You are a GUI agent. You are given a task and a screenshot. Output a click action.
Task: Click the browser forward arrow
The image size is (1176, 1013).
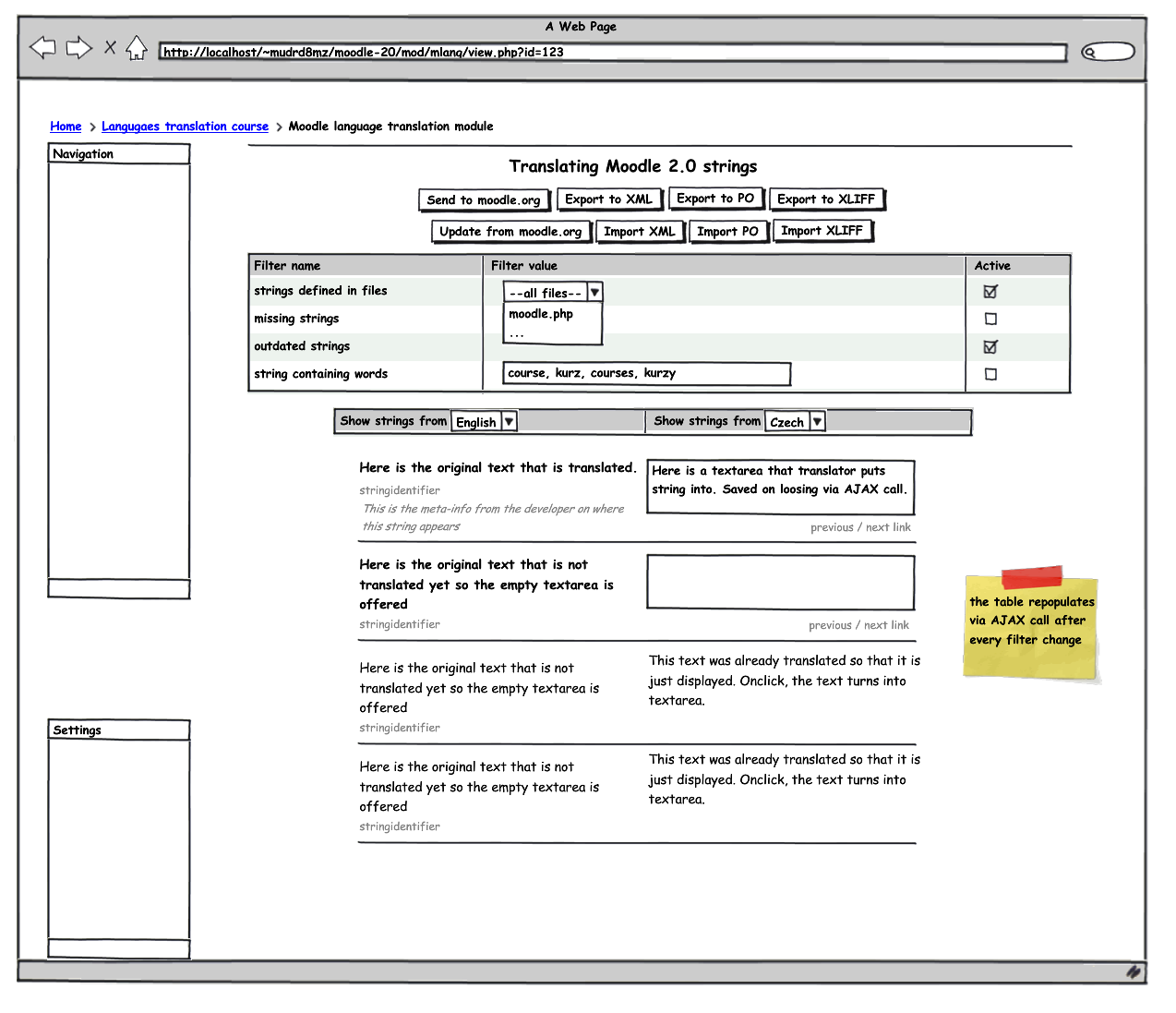[x=79, y=47]
